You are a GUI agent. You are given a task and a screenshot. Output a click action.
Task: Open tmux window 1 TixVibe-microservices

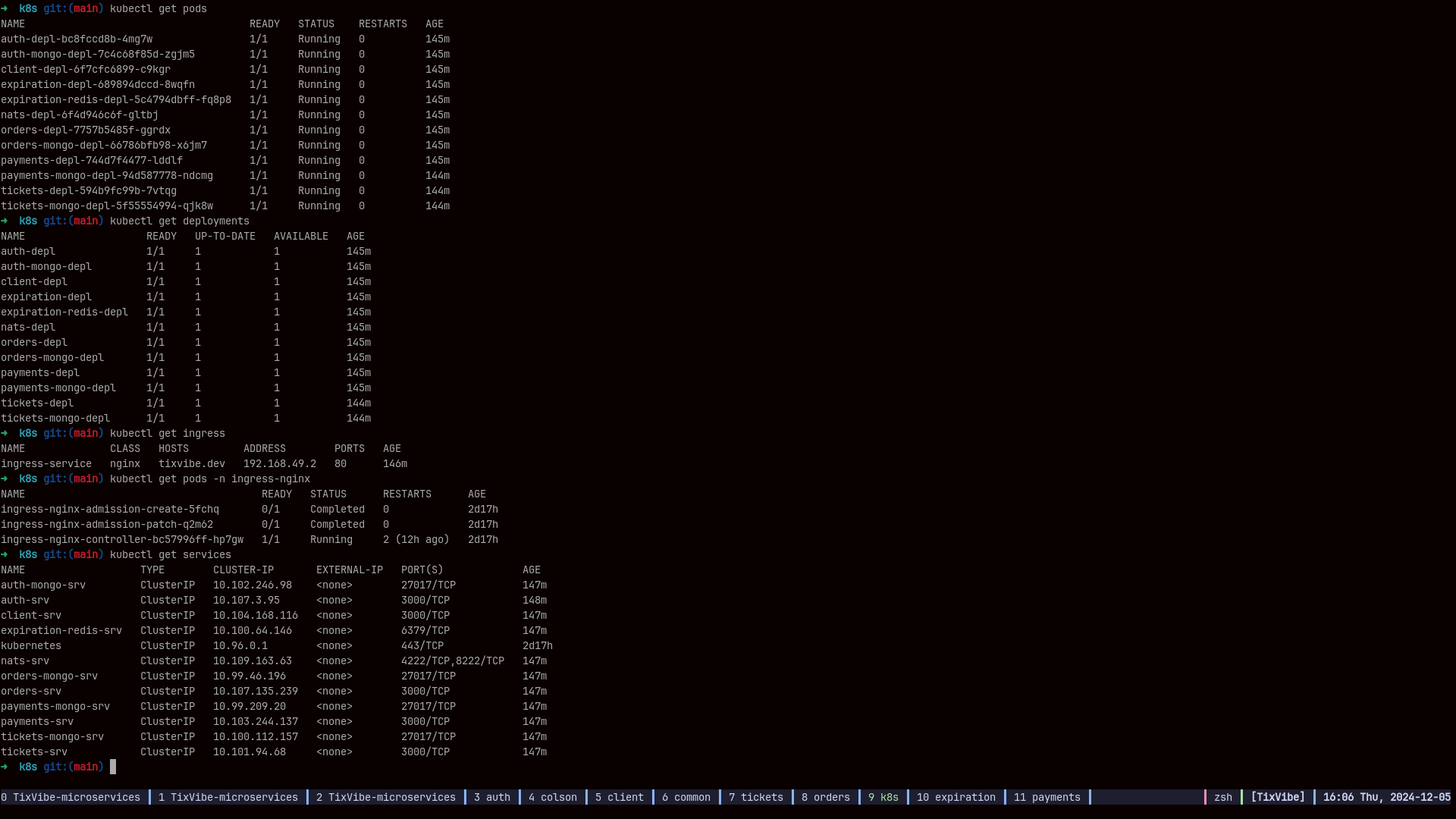click(x=227, y=797)
